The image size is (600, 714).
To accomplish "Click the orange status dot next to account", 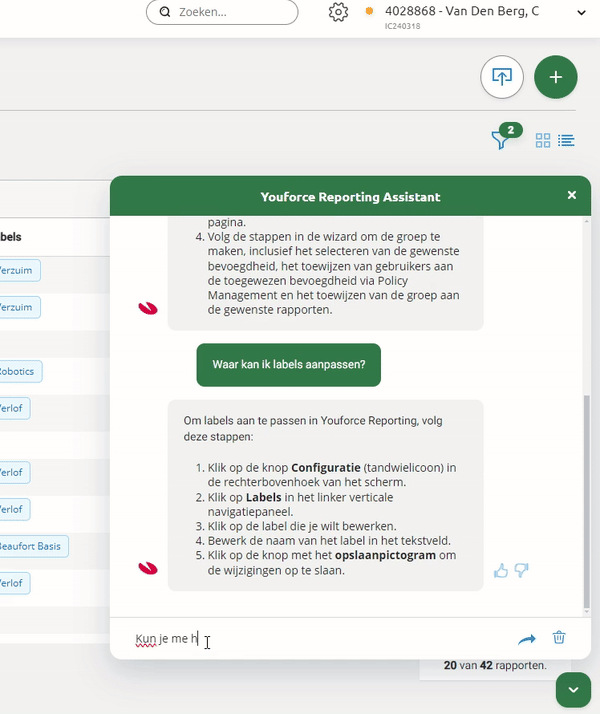I will click(x=369, y=11).
